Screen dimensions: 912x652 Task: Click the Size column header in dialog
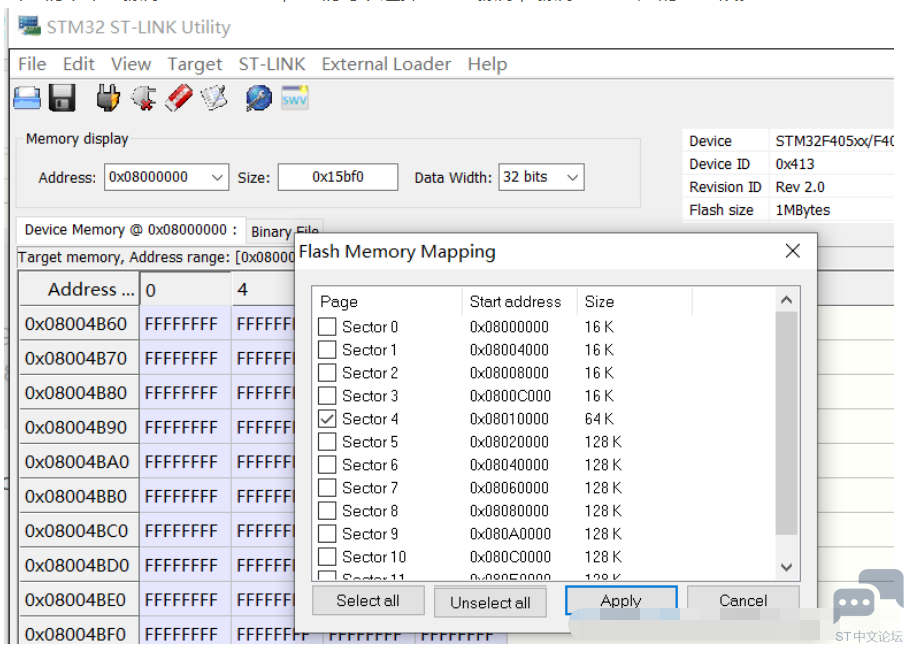635,302
